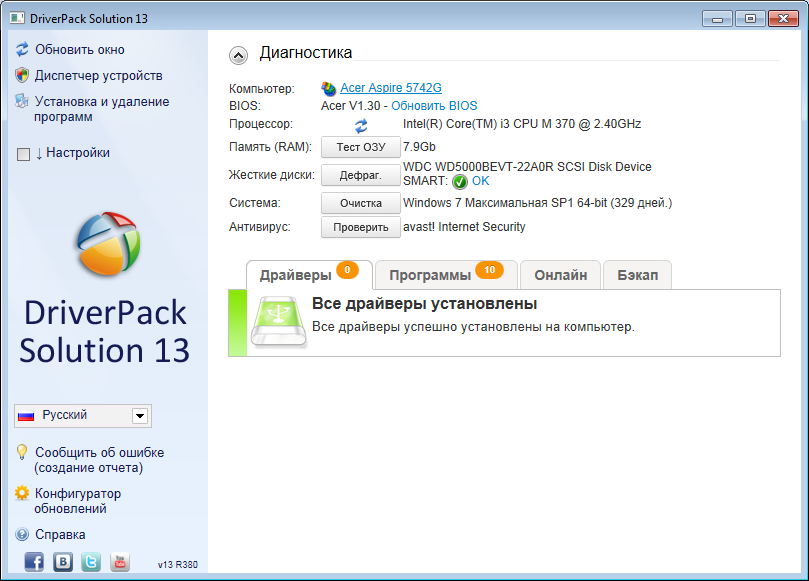Open Диспетчер устройств link
Viewport: 809px width, 581px height.
(99, 75)
